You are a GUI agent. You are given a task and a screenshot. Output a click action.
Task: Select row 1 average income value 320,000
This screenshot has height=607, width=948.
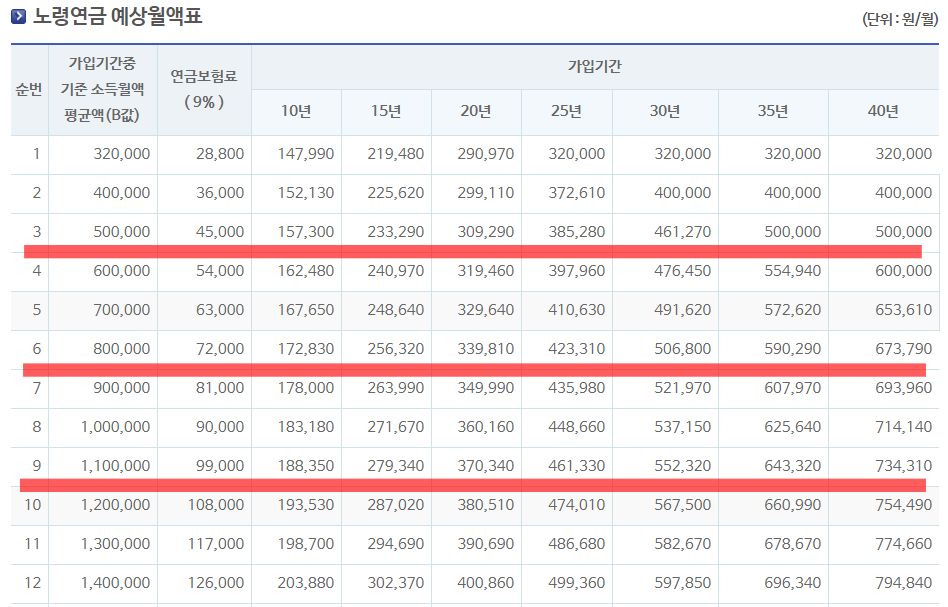coord(120,154)
